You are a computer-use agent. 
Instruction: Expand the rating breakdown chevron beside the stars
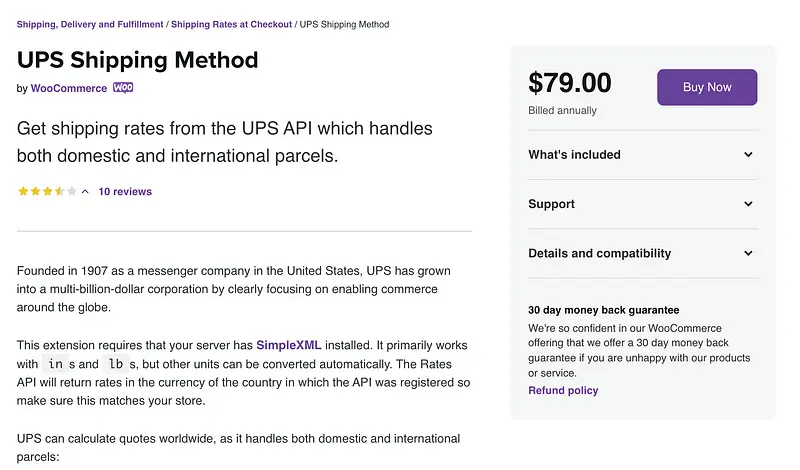point(85,191)
